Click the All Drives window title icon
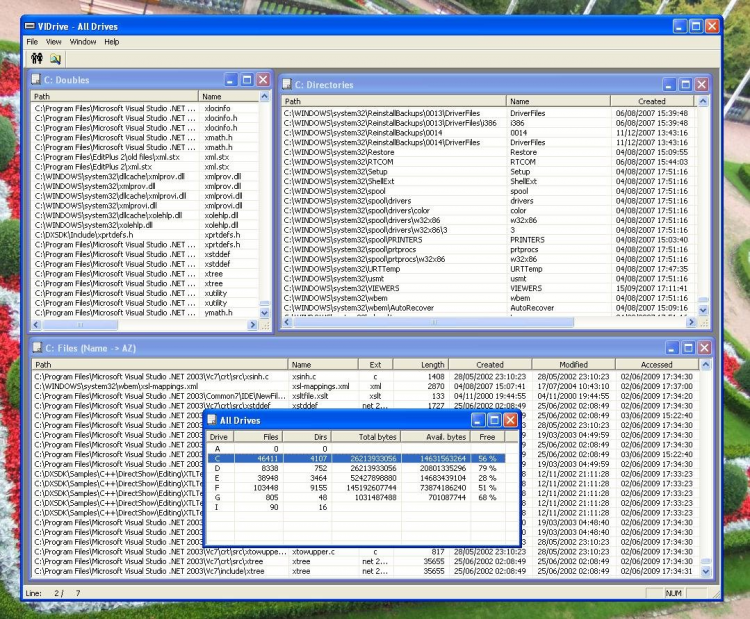This screenshot has width=750, height=619. (211, 421)
